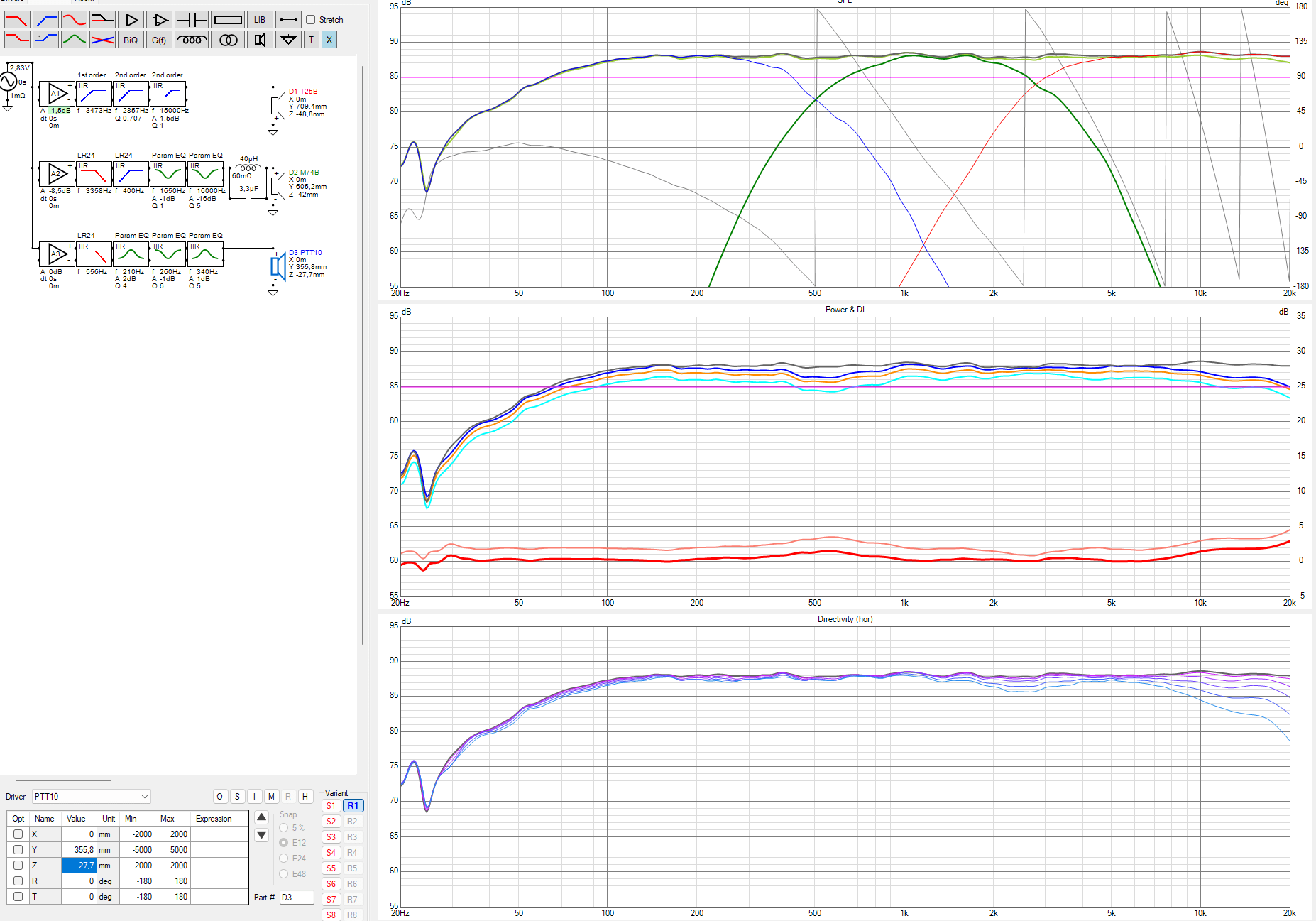Recall variant R1
1316x921 pixels.
click(353, 806)
